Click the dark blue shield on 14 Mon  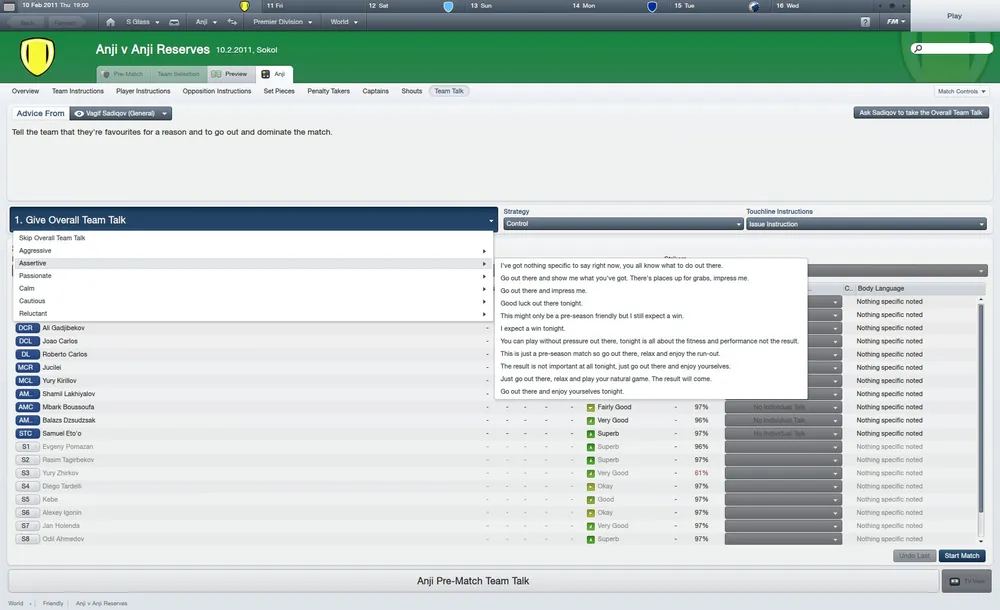(652, 6)
